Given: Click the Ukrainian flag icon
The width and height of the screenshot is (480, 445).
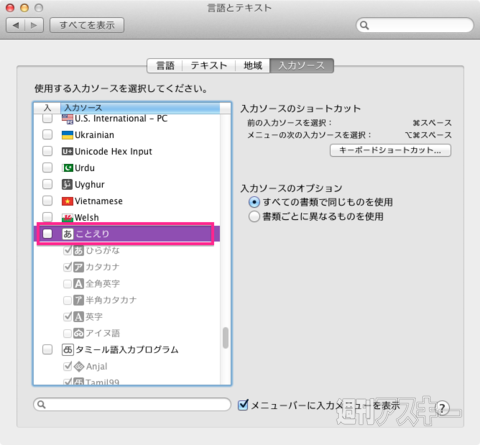Looking at the screenshot, I should [x=67, y=135].
